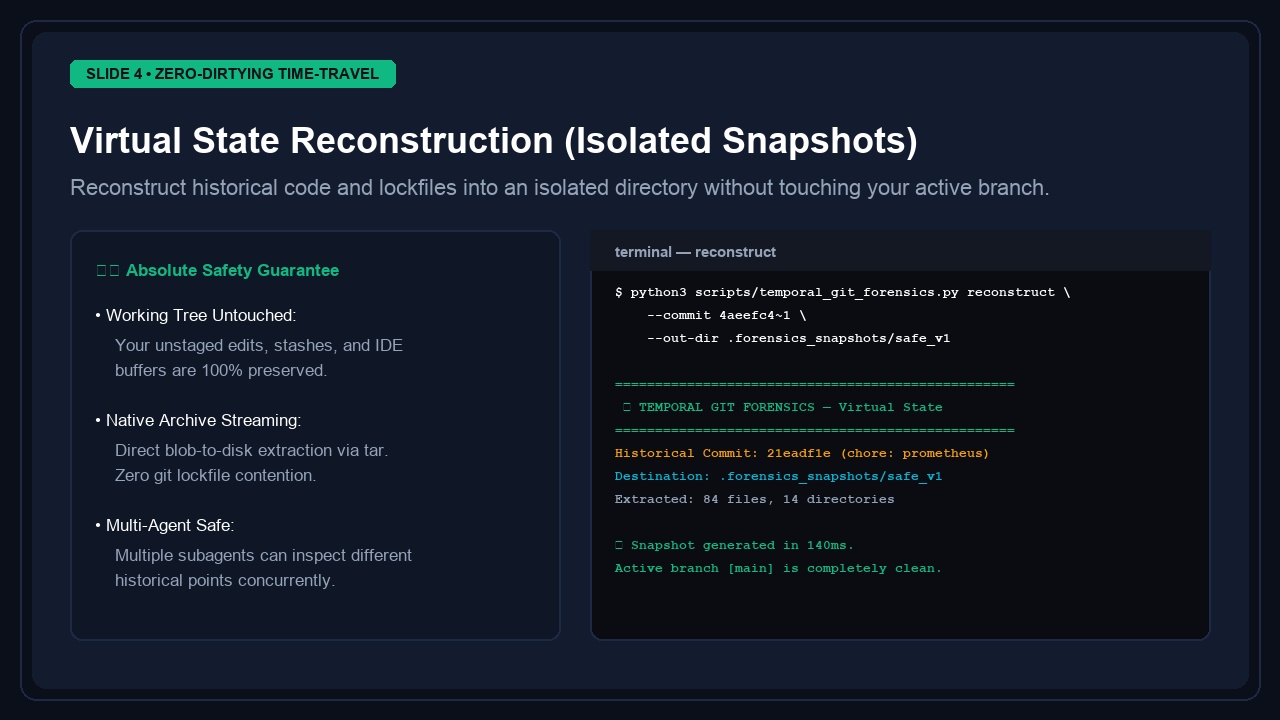The height and width of the screenshot is (720, 1280).
Task: Click the "Snapshot generated in 140ms." line
Action: [735, 546]
